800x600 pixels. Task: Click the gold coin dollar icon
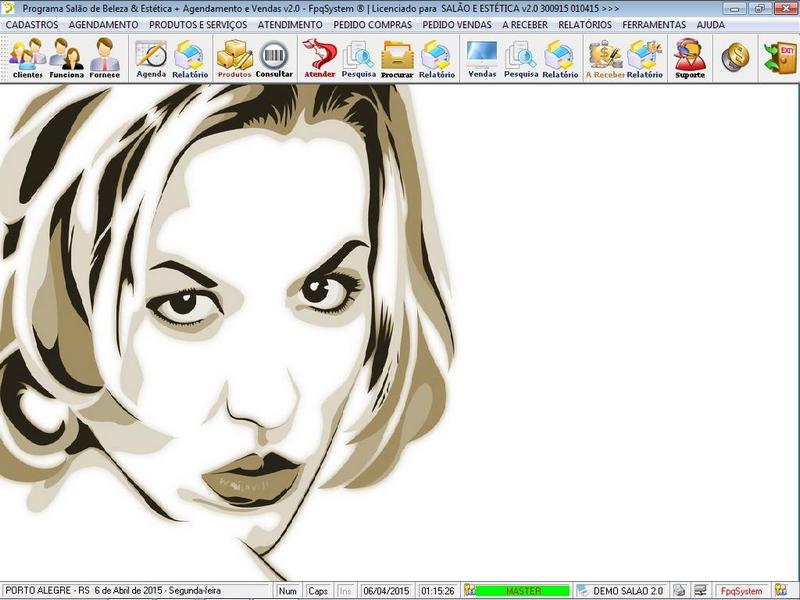[x=735, y=58]
